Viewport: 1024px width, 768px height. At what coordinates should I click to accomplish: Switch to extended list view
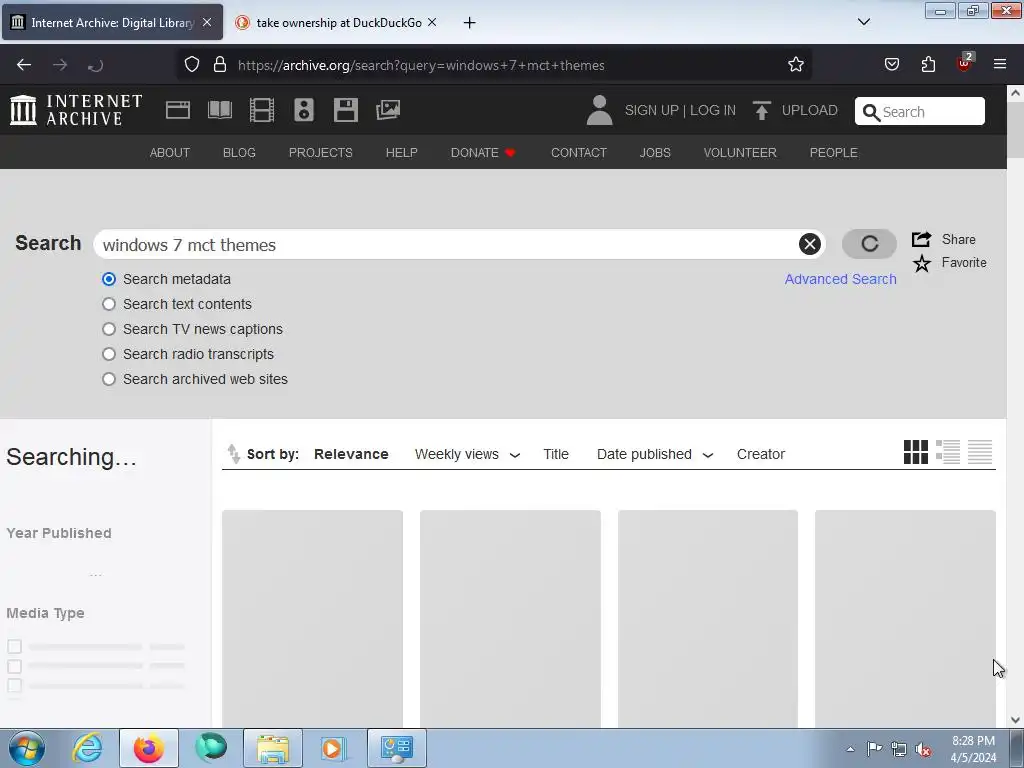click(x=948, y=452)
